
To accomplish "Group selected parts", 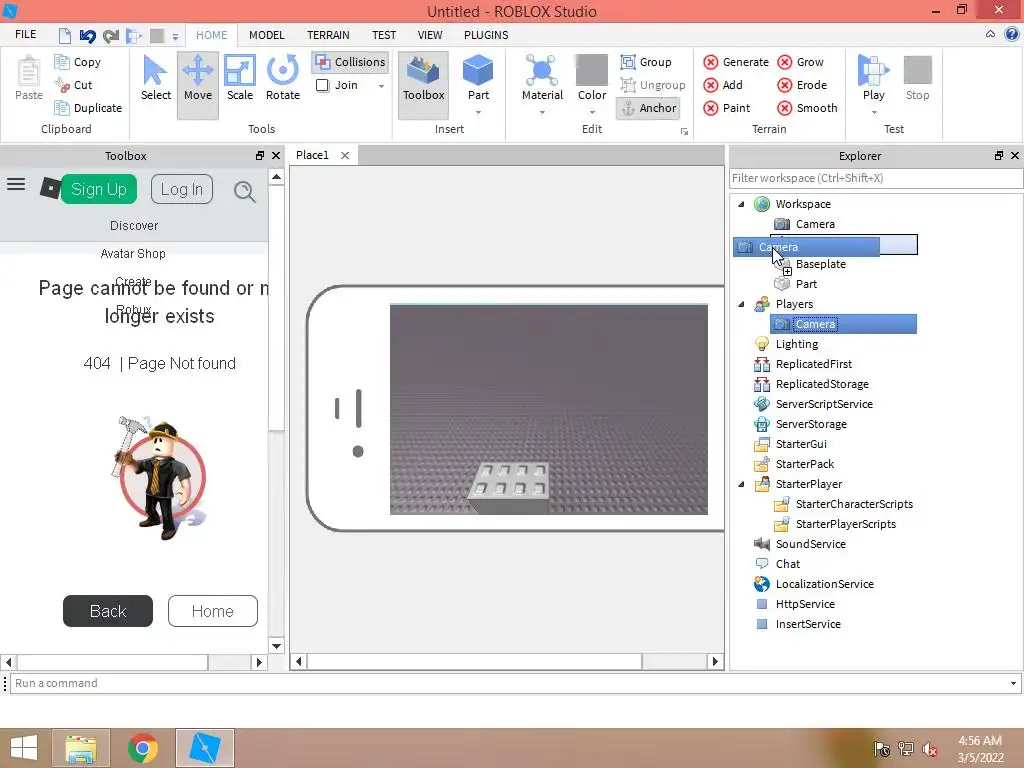I will tap(646, 62).
